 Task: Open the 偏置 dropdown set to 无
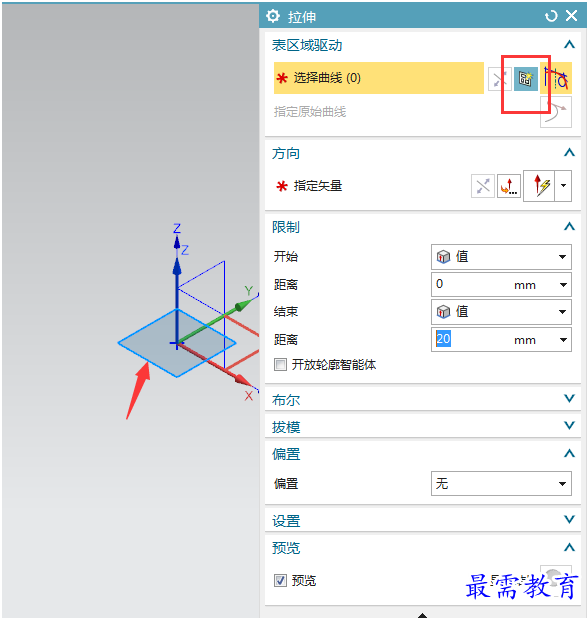click(501, 483)
